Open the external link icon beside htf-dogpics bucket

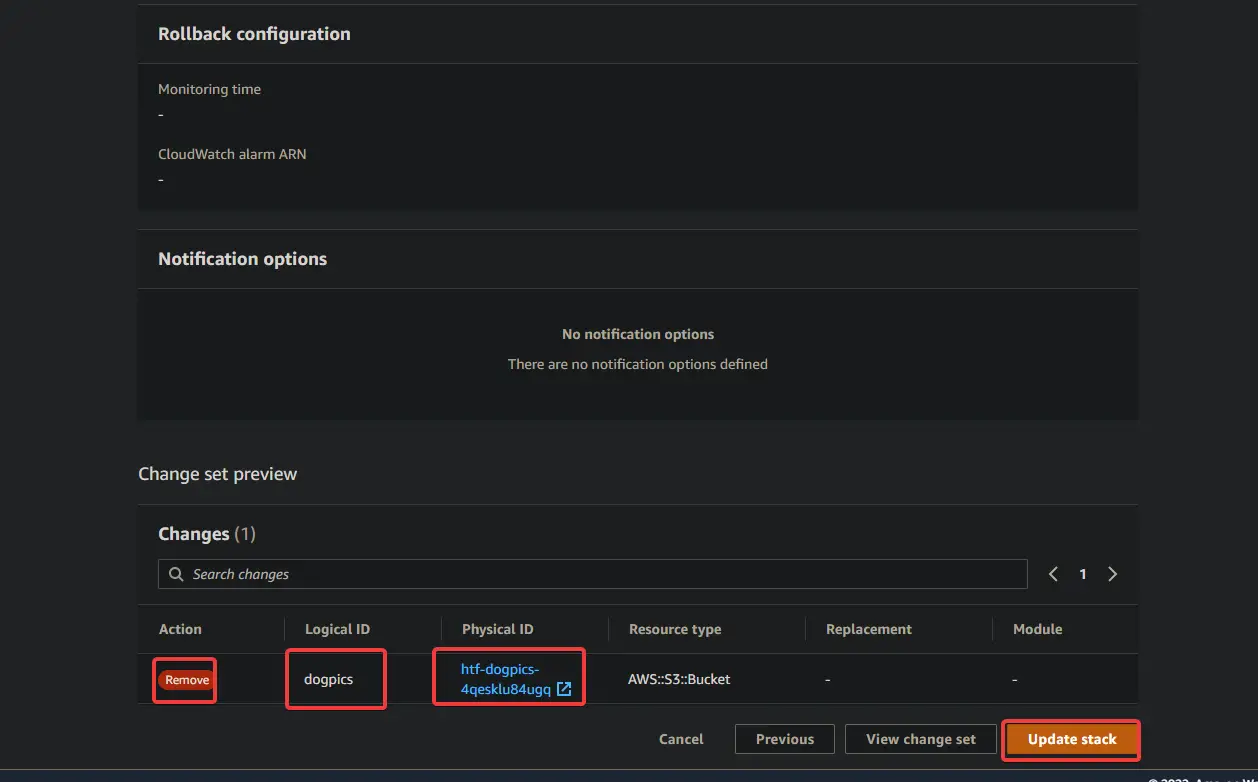click(x=564, y=688)
